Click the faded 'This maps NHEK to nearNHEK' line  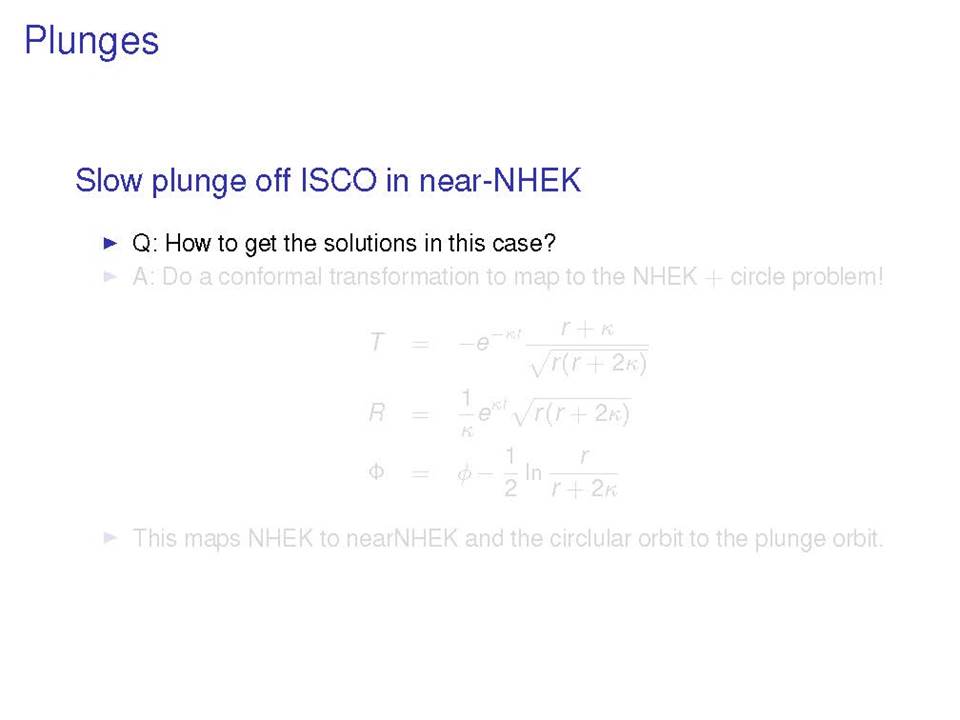click(x=508, y=538)
